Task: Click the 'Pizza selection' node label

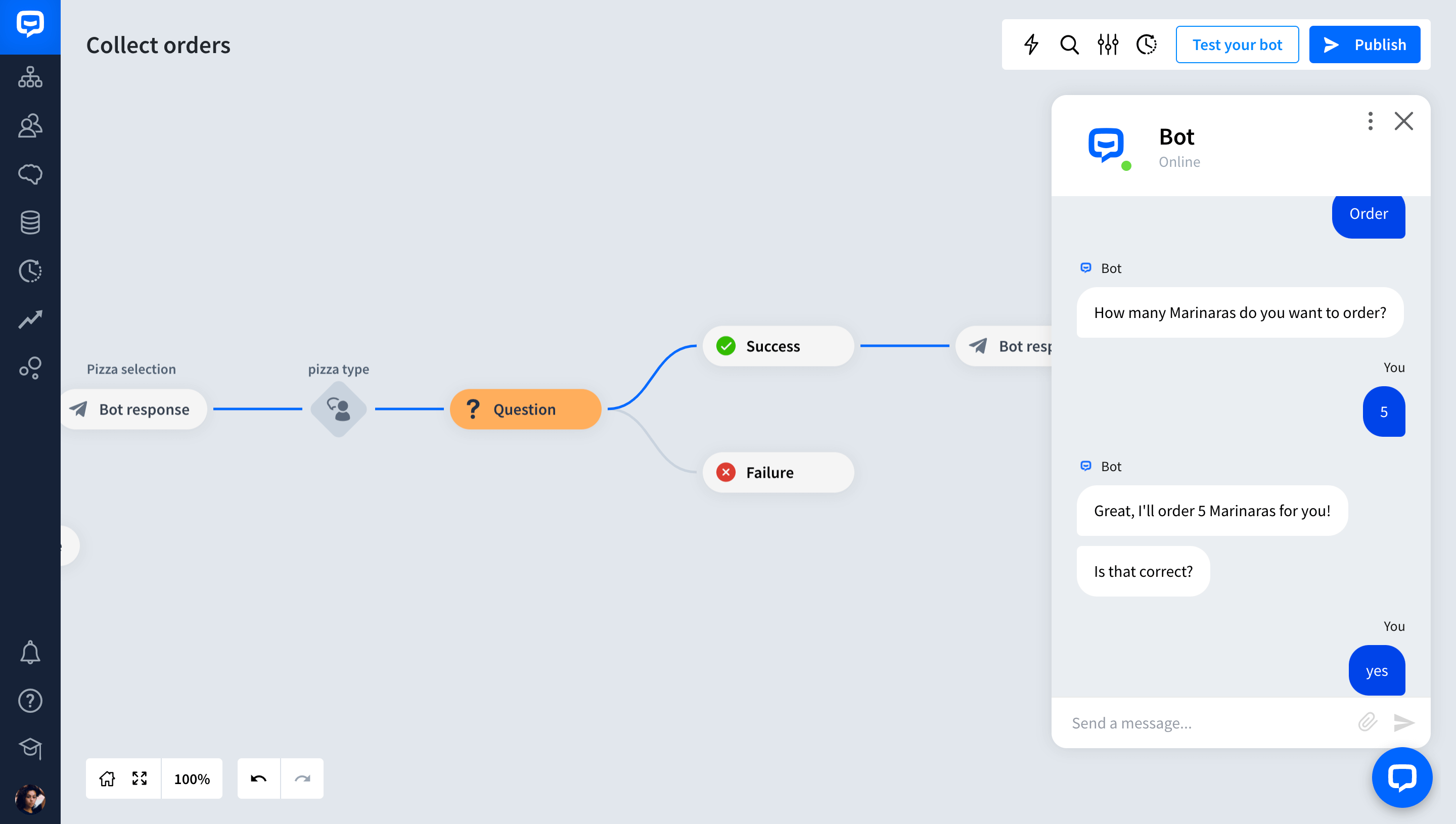Action: [x=131, y=369]
